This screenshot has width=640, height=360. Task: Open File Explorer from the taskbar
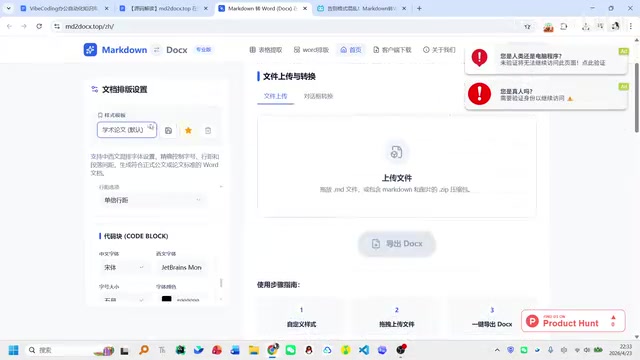pyautogui.click(x=254, y=350)
